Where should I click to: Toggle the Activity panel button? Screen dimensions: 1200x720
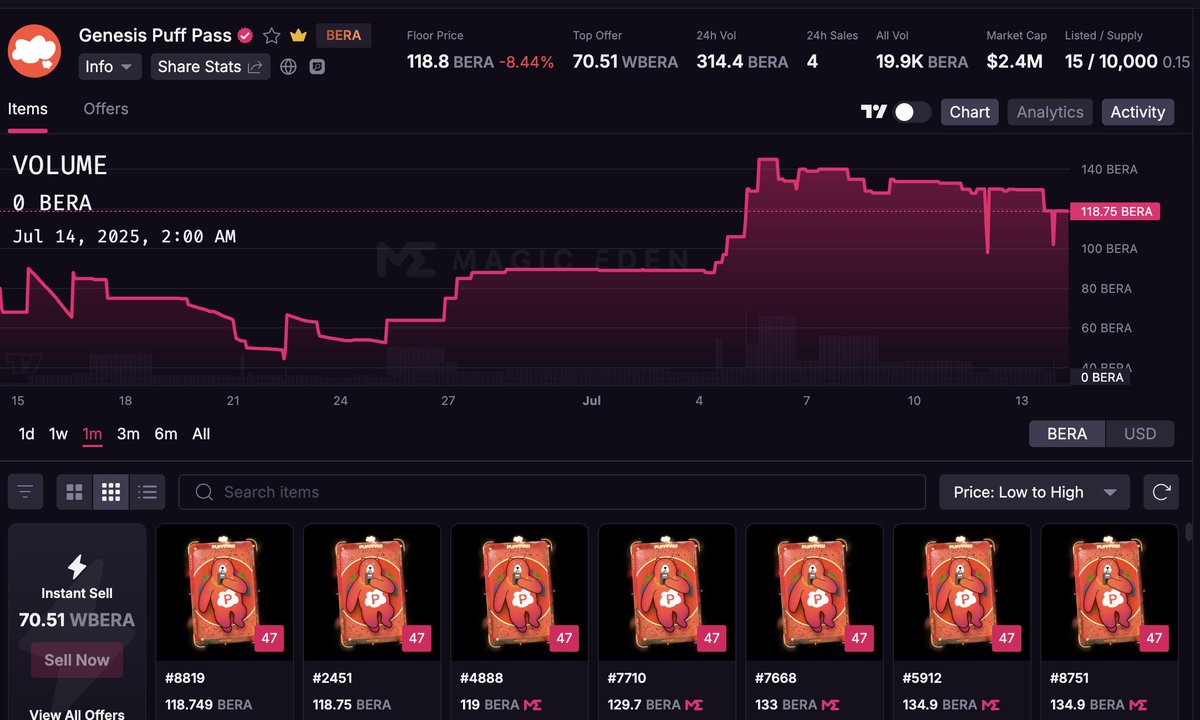1138,112
